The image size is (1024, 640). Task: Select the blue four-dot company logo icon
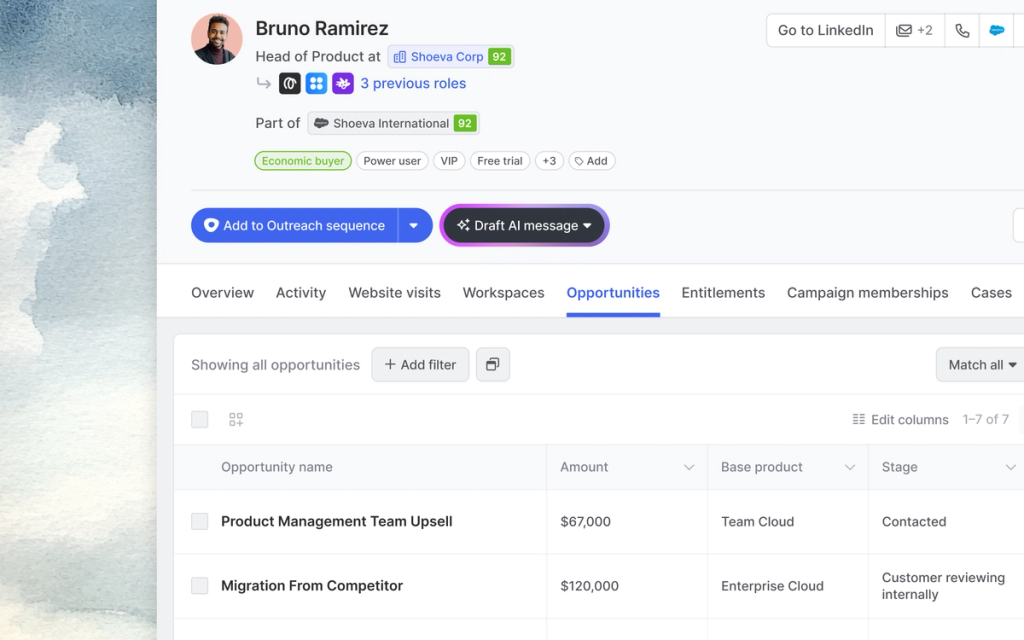click(x=316, y=83)
